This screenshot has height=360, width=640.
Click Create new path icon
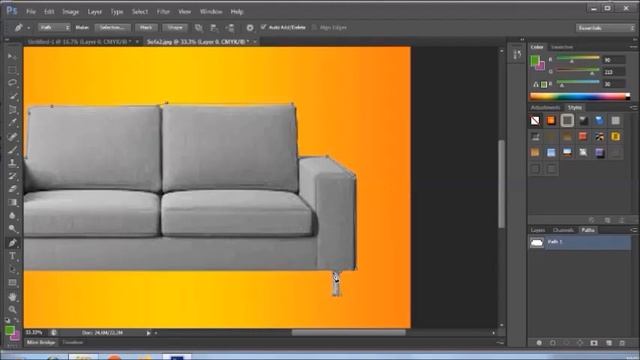(609, 343)
